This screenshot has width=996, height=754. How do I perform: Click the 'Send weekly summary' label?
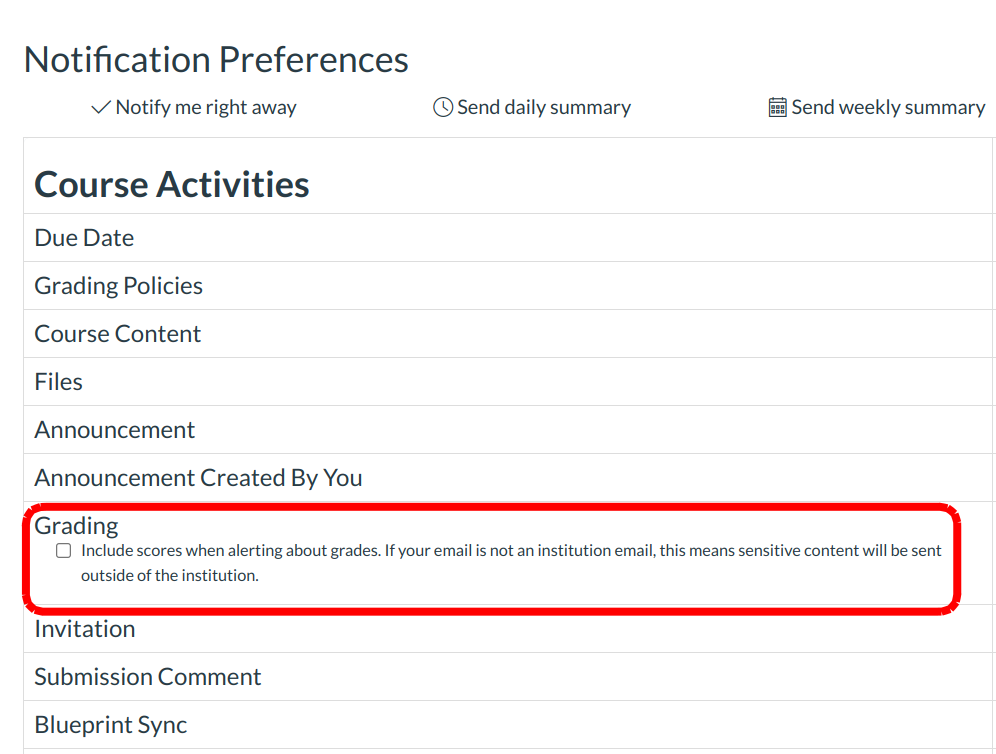point(888,108)
